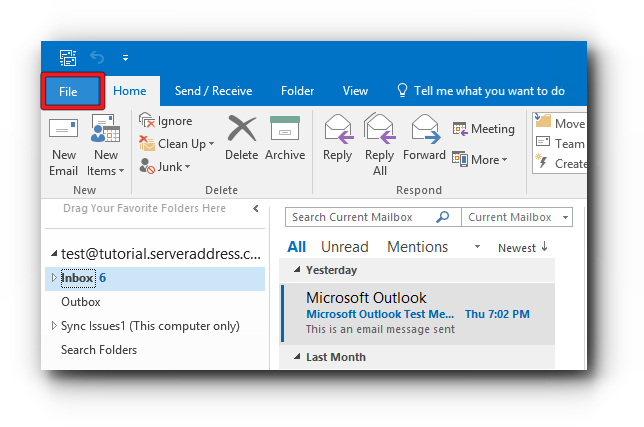Select the Outbox folder
Image resolution: width=644 pixels, height=427 pixels.
pyautogui.click(x=80, y=302)
